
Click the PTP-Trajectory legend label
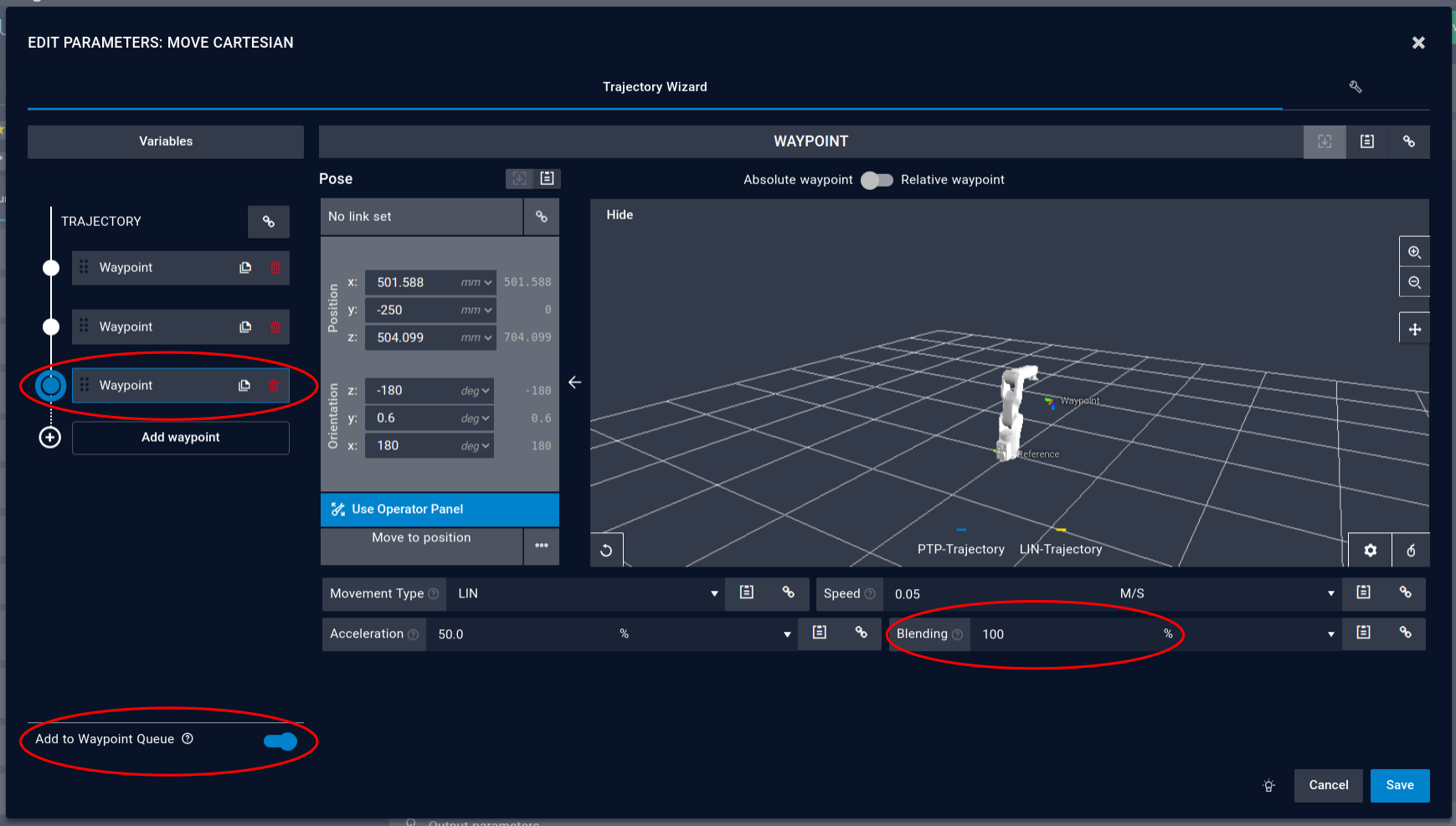[x=960, y=550]
